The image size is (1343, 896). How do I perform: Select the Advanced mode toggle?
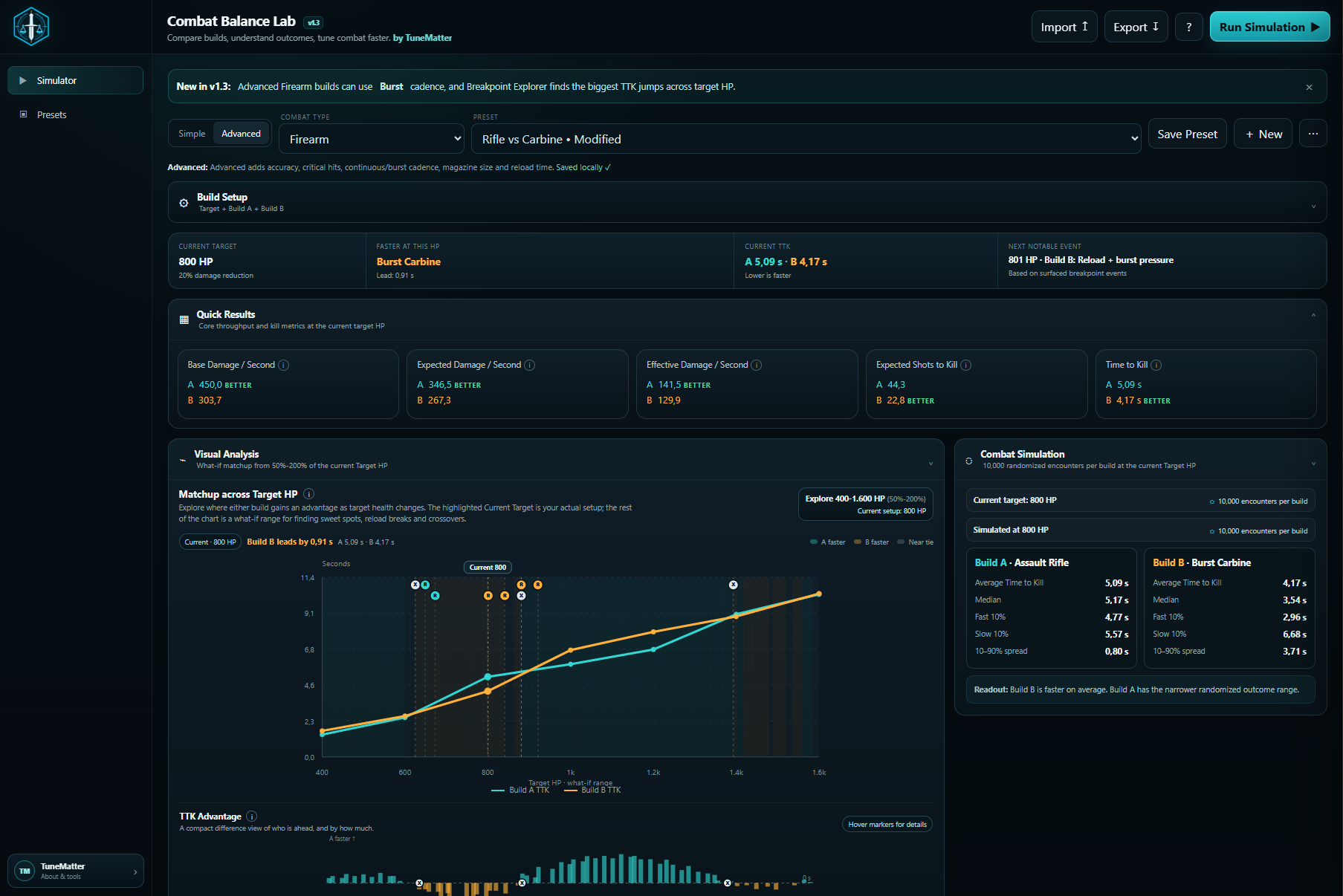tap(241, 134)
